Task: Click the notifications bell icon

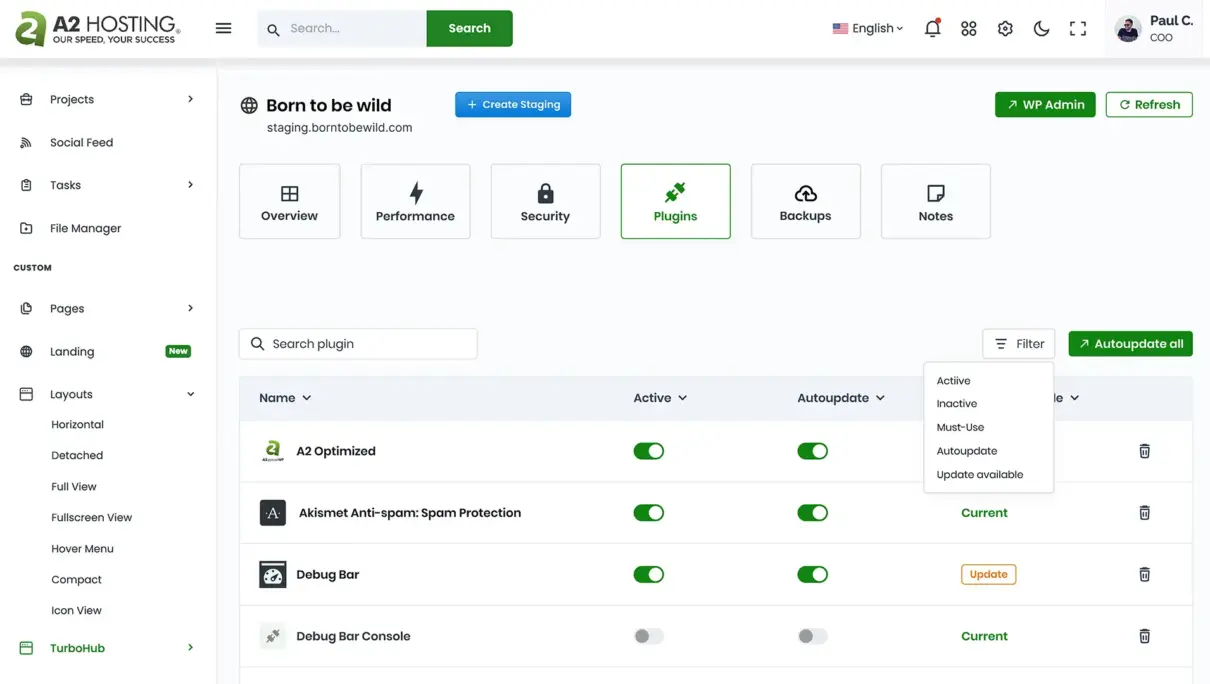Action: tap(932, 29)
